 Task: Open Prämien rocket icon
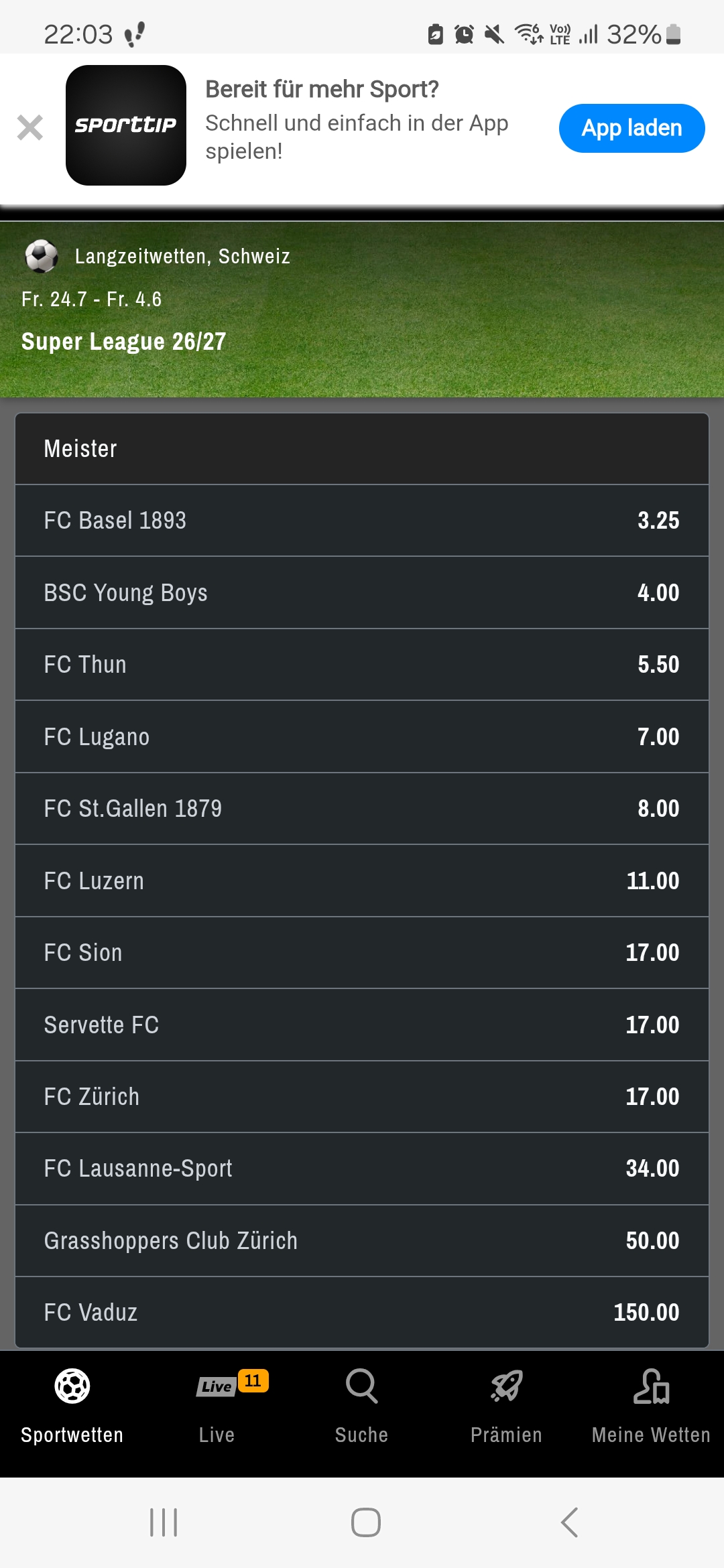pyautogui.click(x=507, y=1386)
